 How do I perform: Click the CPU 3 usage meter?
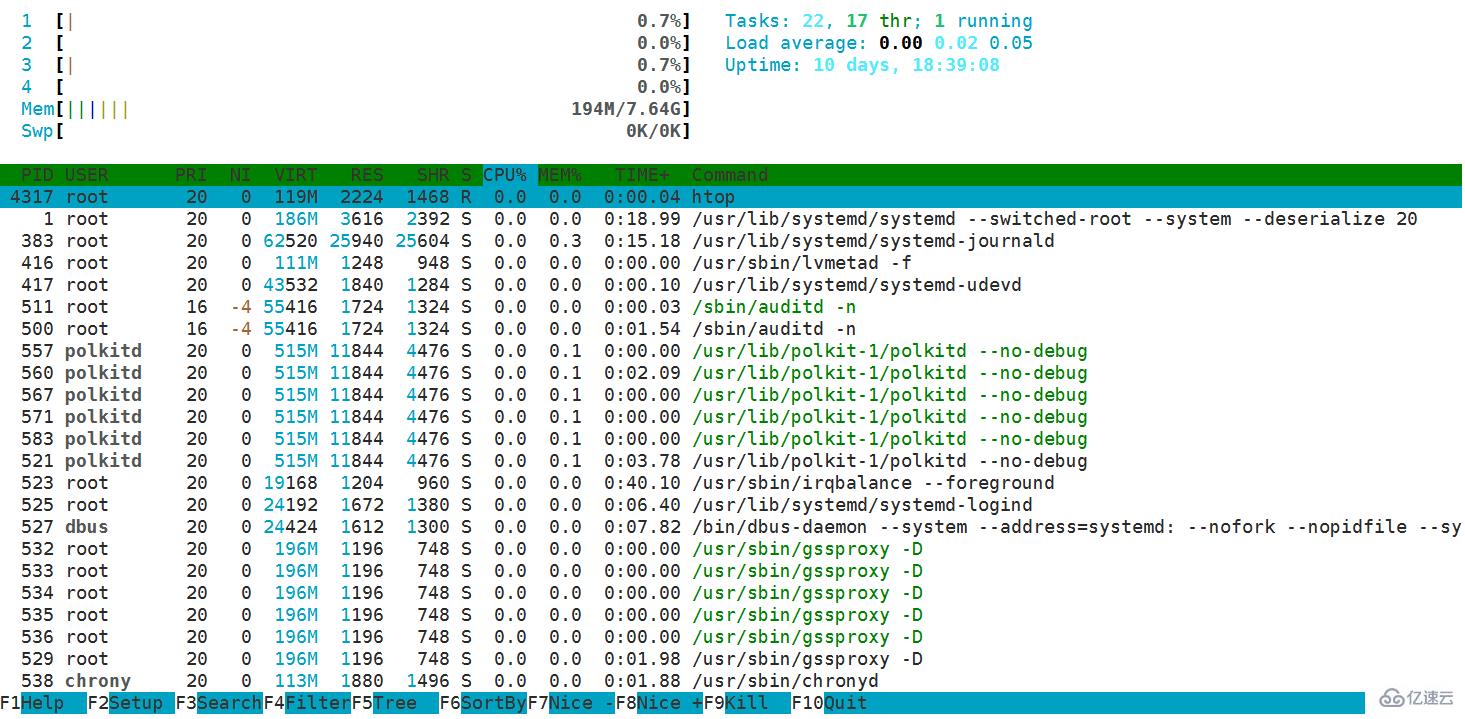[x=356, y=65]
